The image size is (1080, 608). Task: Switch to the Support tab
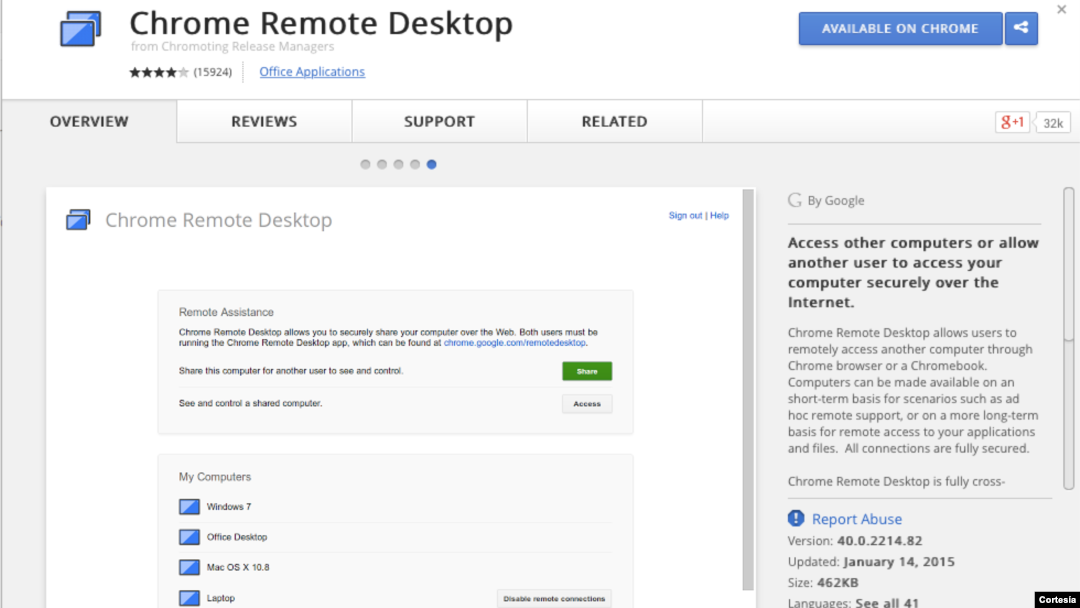pyautogui.click(x=439, y=121)
